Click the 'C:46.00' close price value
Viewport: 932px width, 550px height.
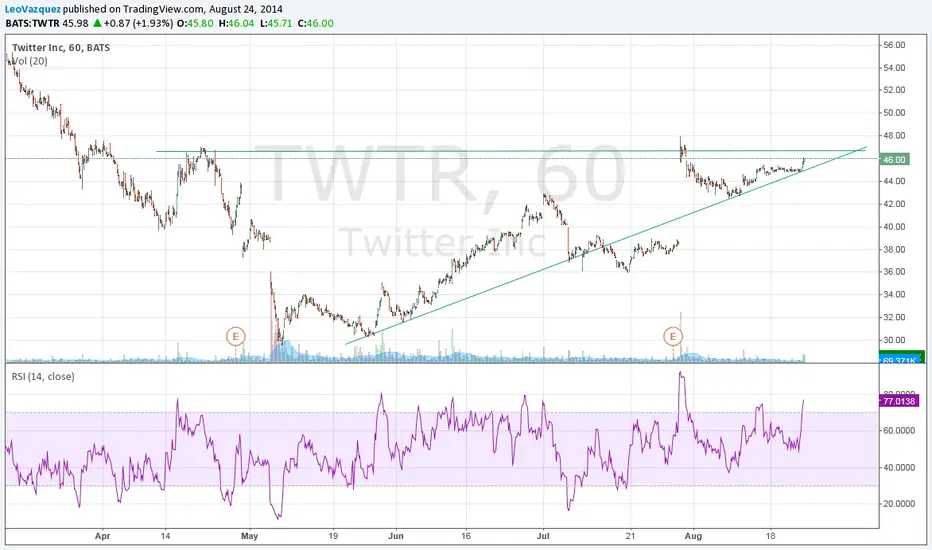(316, 23)
